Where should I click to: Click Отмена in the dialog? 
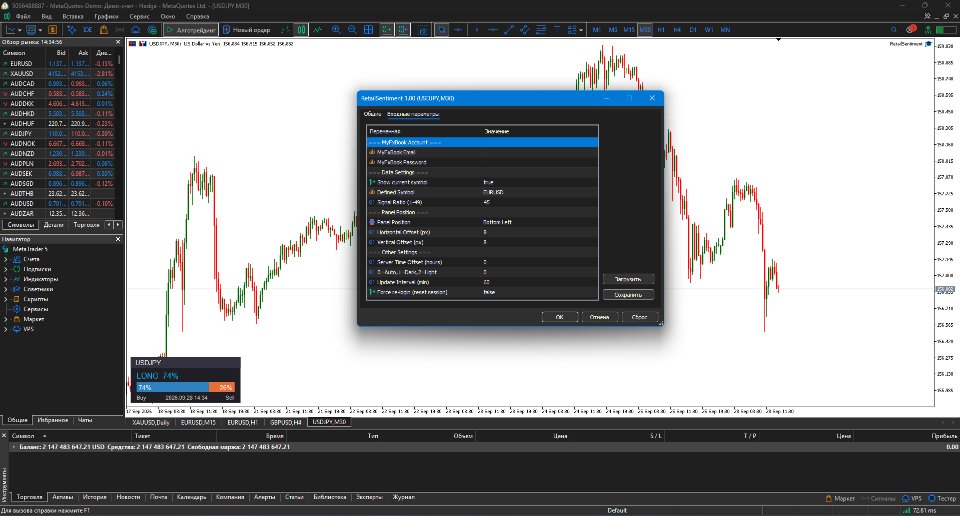[599, 316]
